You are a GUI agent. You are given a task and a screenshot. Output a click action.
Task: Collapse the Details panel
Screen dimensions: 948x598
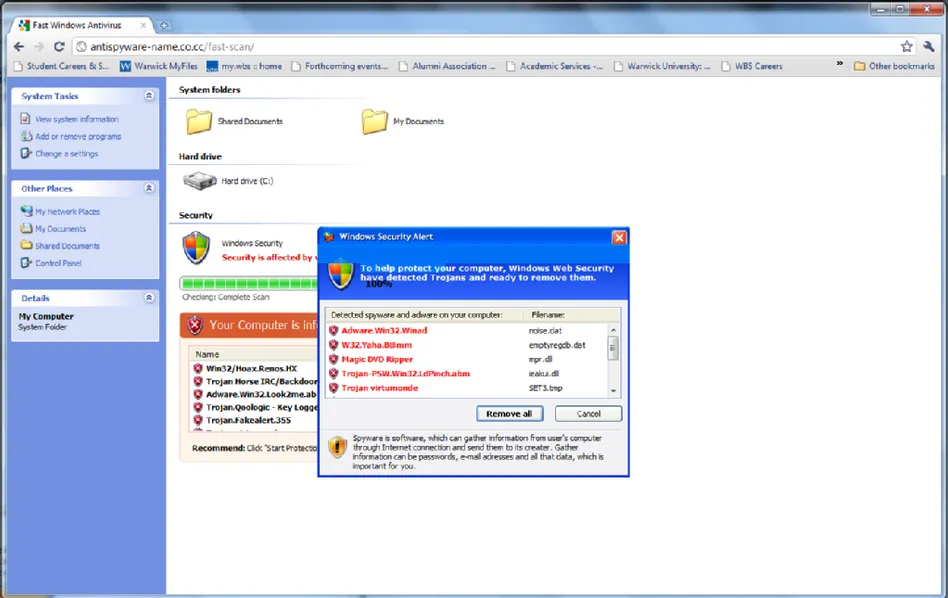point(149,298)
